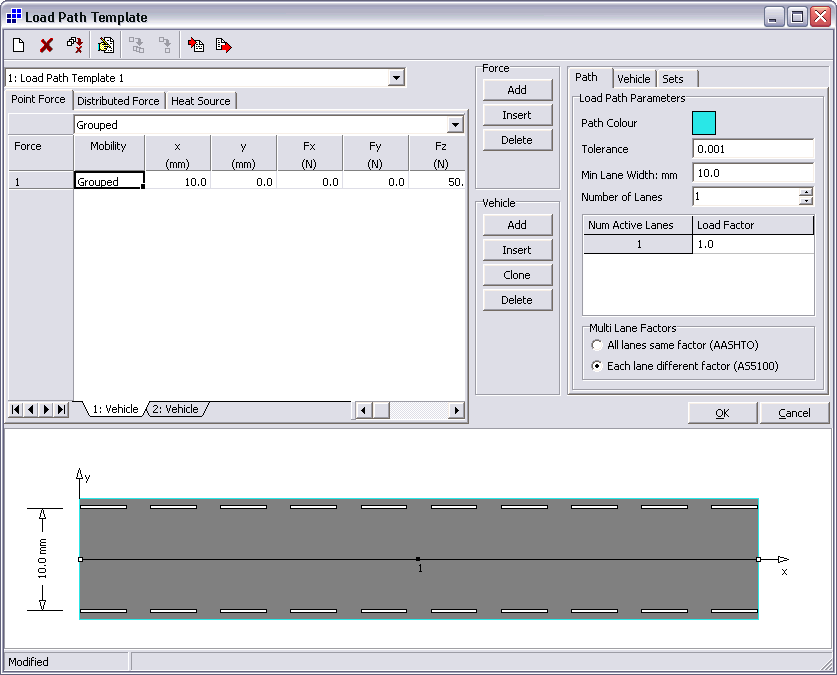837x675 pixels.
Task: Click the New template icon in toolbar
Action: (19, 45)
